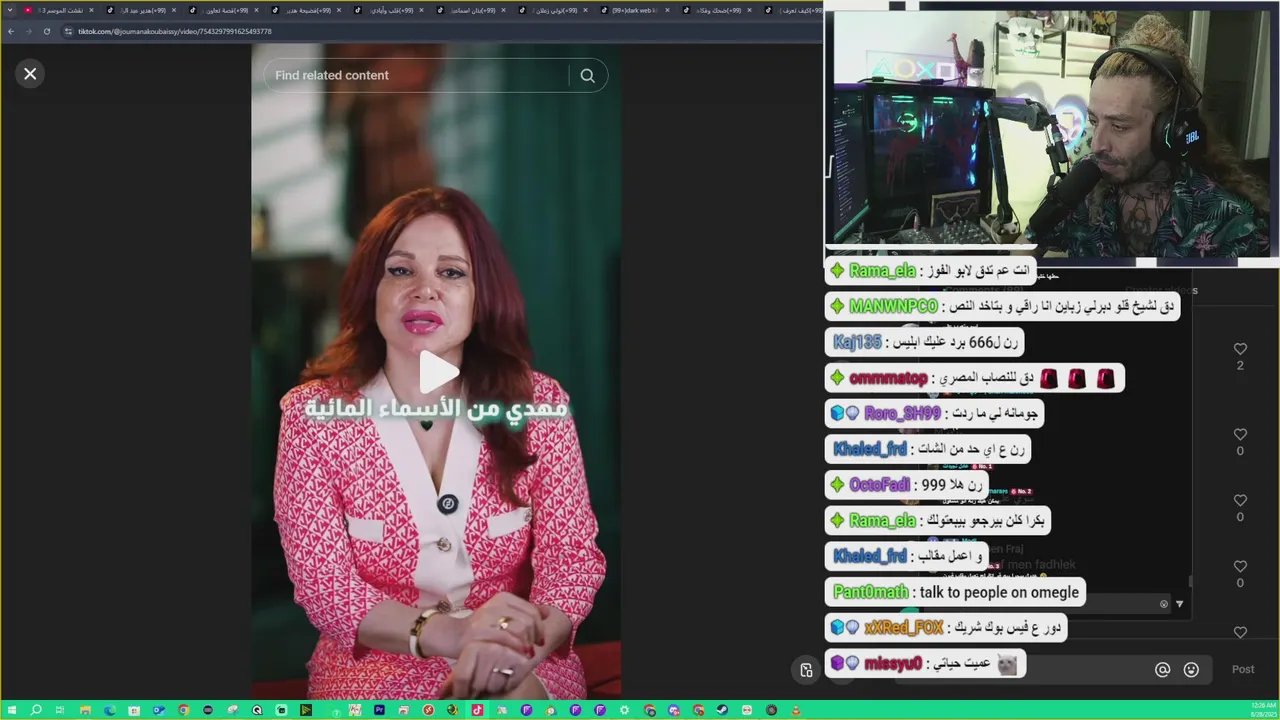Click the search magnifier in Find related content

tap(588, 75)
